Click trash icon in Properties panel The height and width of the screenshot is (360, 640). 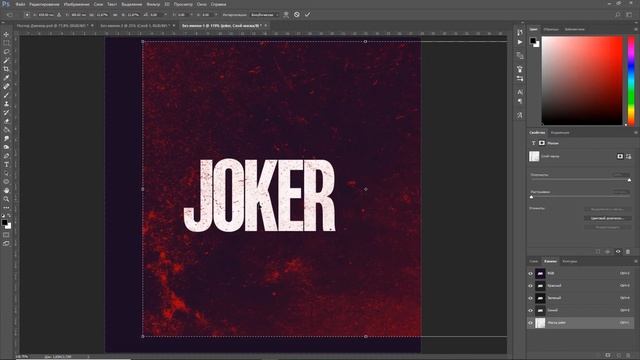tap(628, 251)
